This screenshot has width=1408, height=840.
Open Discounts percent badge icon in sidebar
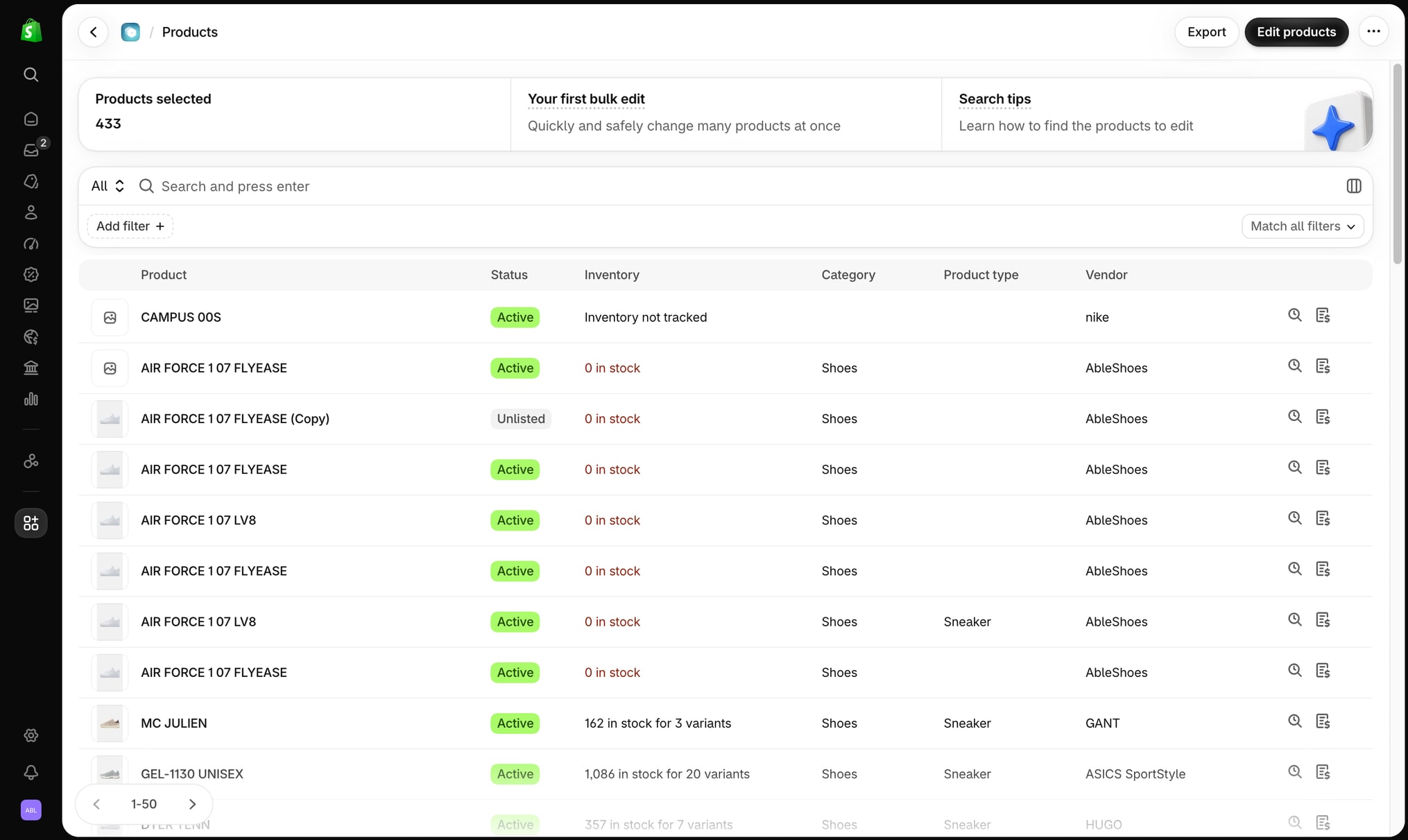tap(31, 275)
